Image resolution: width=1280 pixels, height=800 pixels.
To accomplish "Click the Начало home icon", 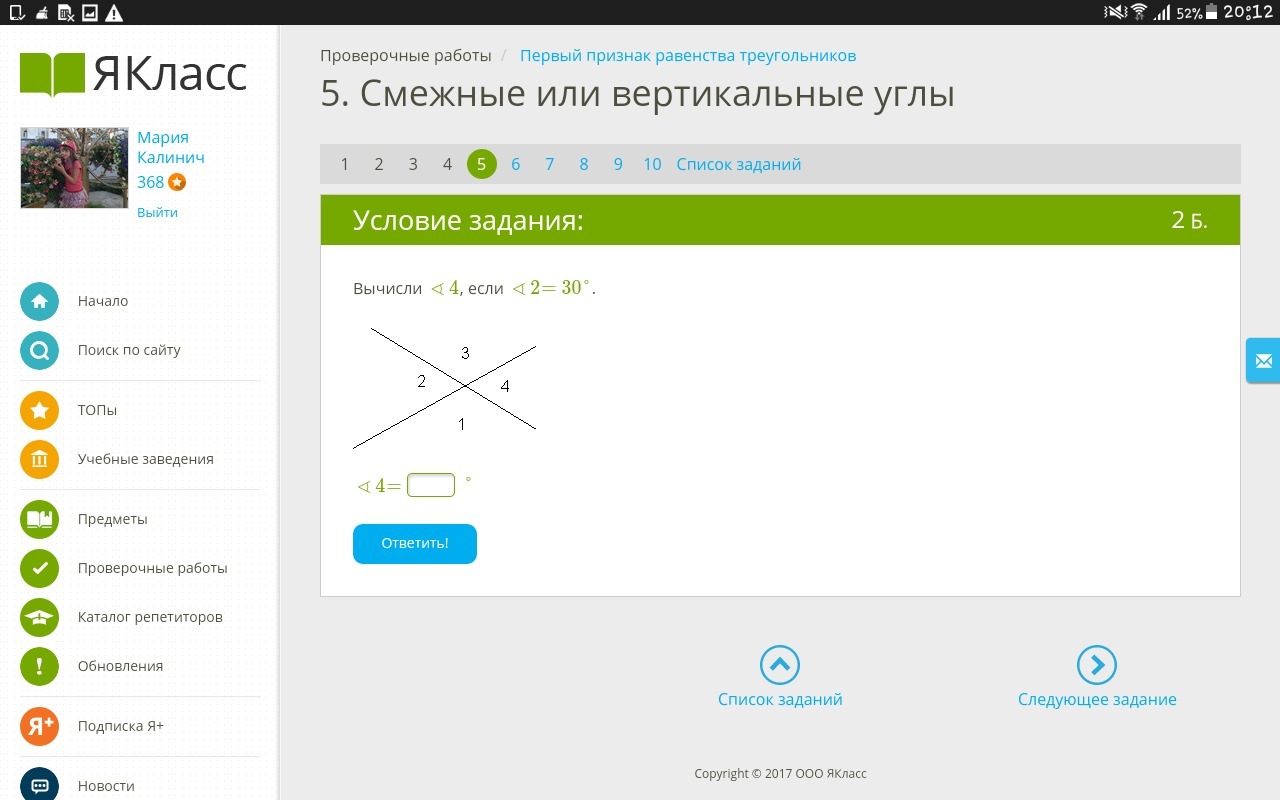I will 39,301.
